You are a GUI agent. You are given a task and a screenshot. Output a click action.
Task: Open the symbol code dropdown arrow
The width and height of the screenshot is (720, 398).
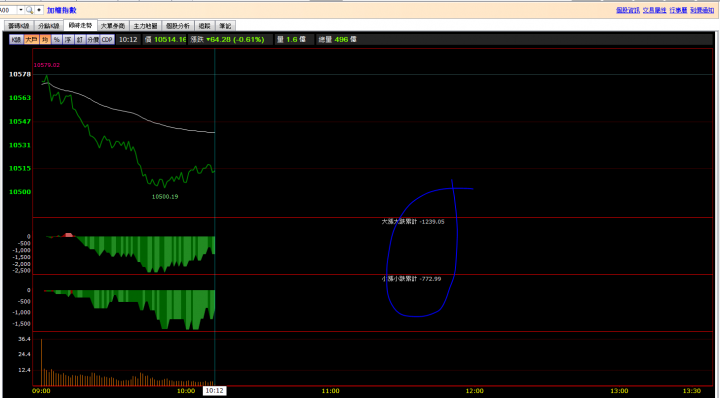click(21, 10)
